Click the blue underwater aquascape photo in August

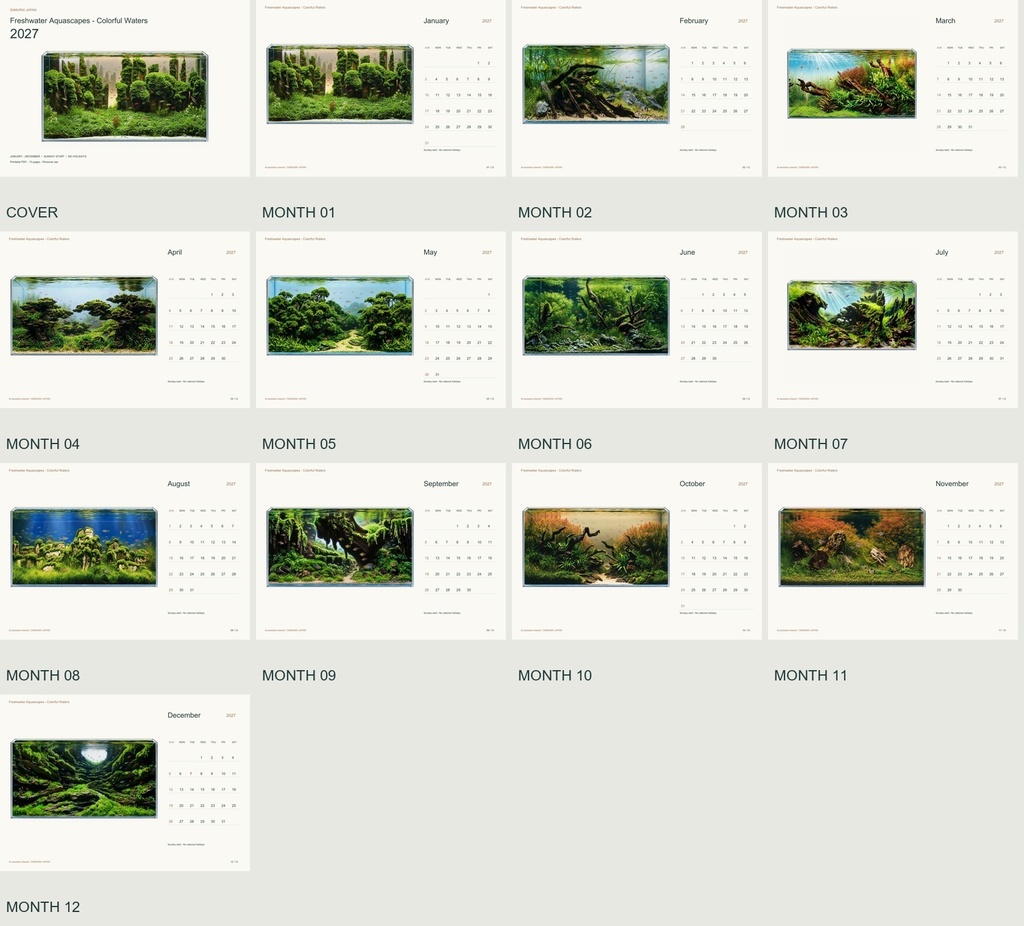point(84,547)
